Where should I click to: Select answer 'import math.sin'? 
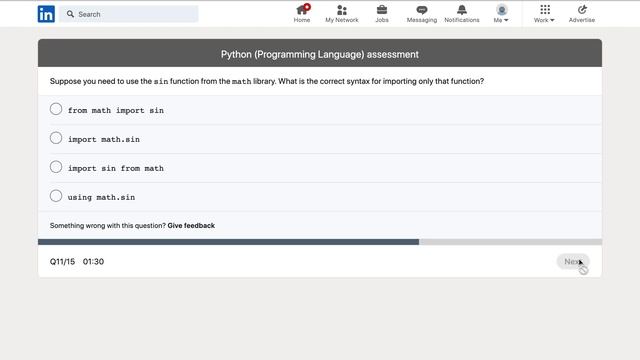click(56, 138)
